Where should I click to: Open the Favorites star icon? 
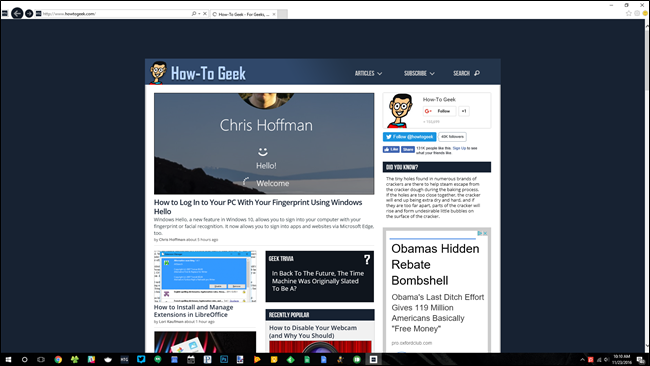(628, 13)
